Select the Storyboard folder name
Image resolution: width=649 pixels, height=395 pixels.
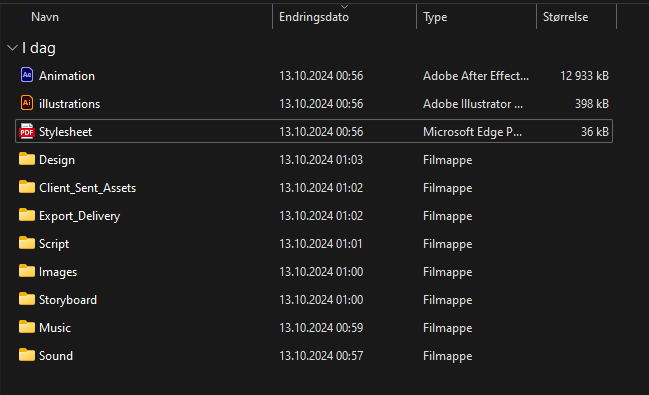[x=68, y=300]
